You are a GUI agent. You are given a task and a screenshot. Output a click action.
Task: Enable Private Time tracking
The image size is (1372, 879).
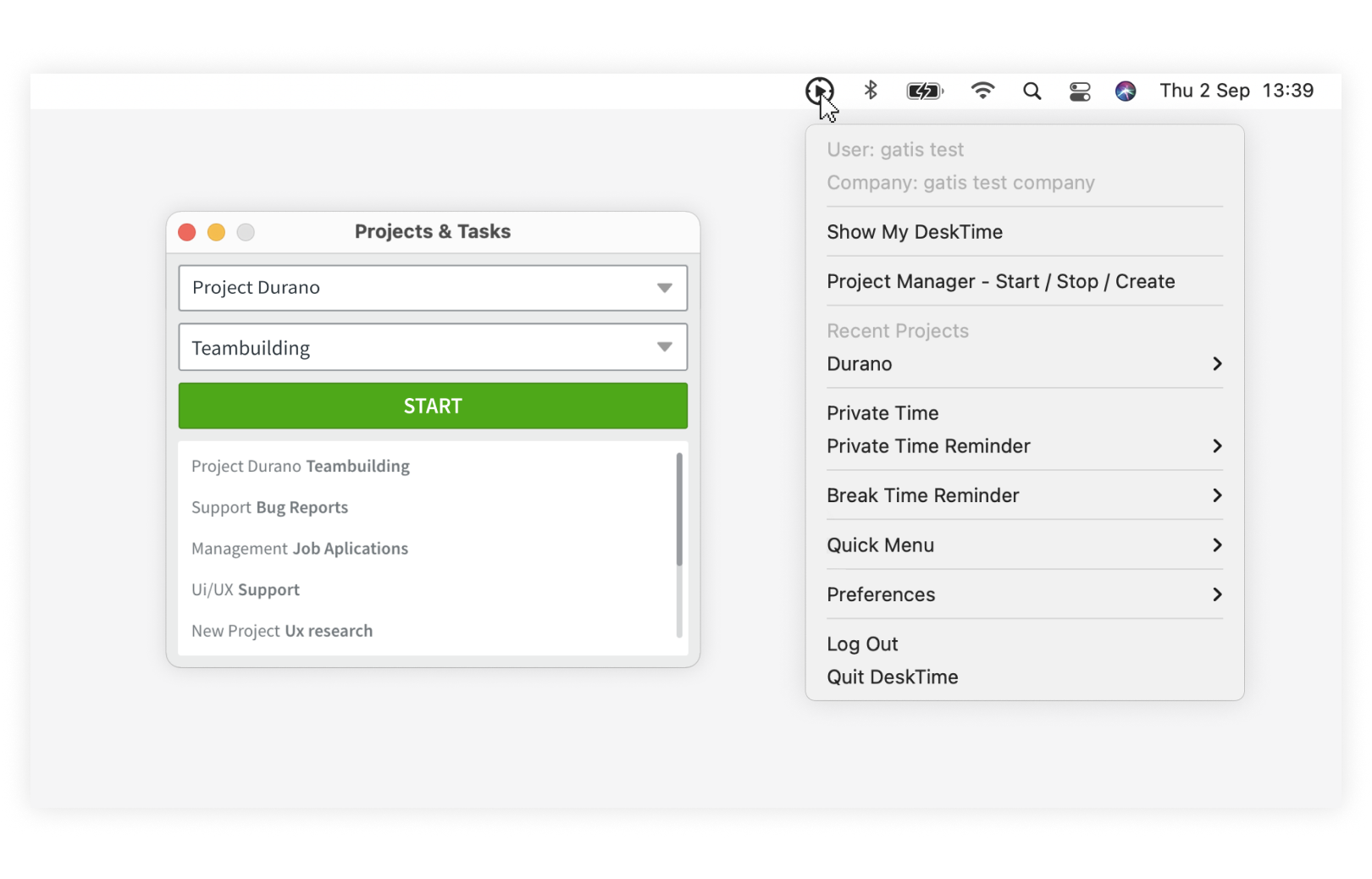click(882, 413)
